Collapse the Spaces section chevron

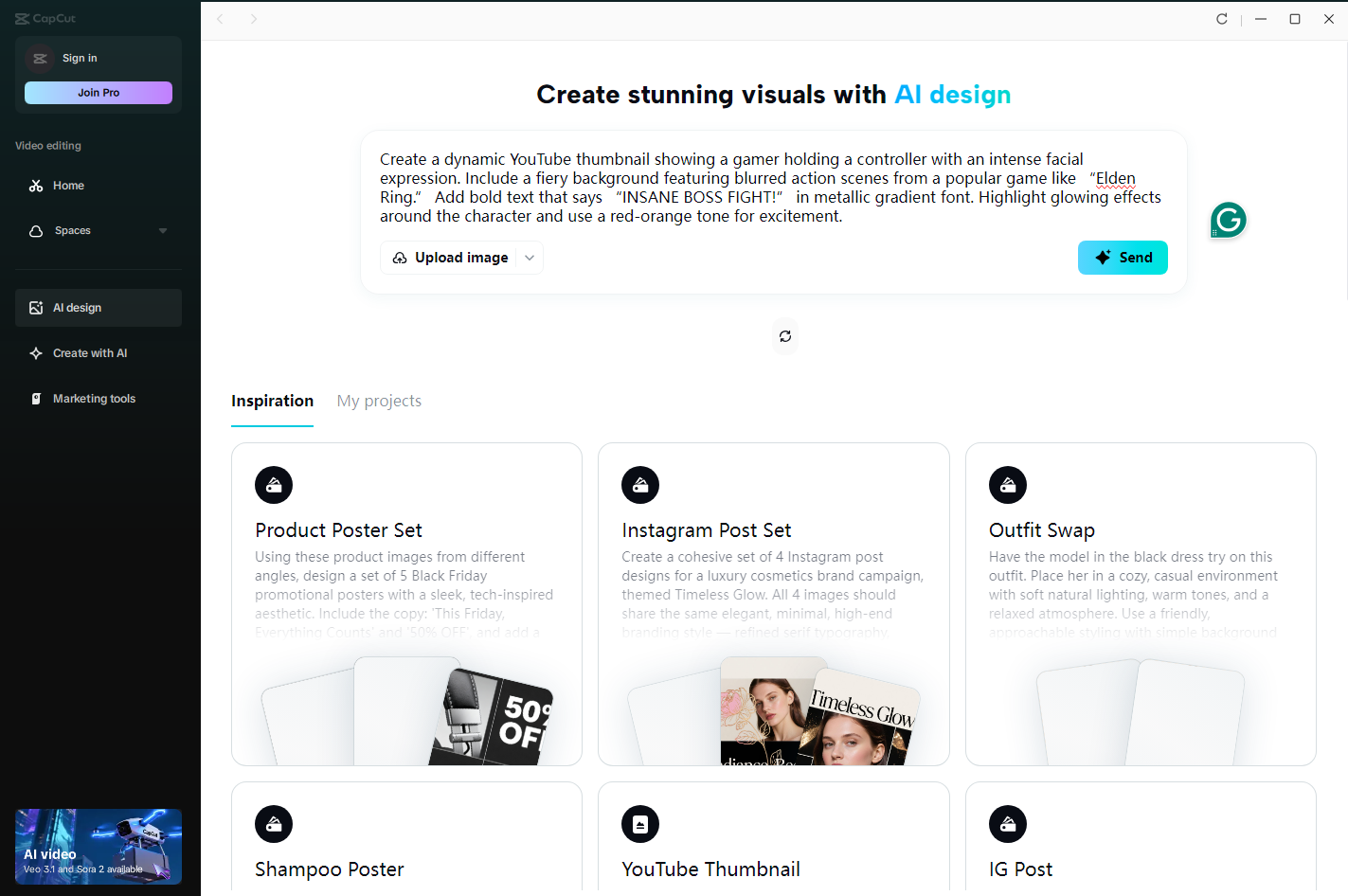162,230
